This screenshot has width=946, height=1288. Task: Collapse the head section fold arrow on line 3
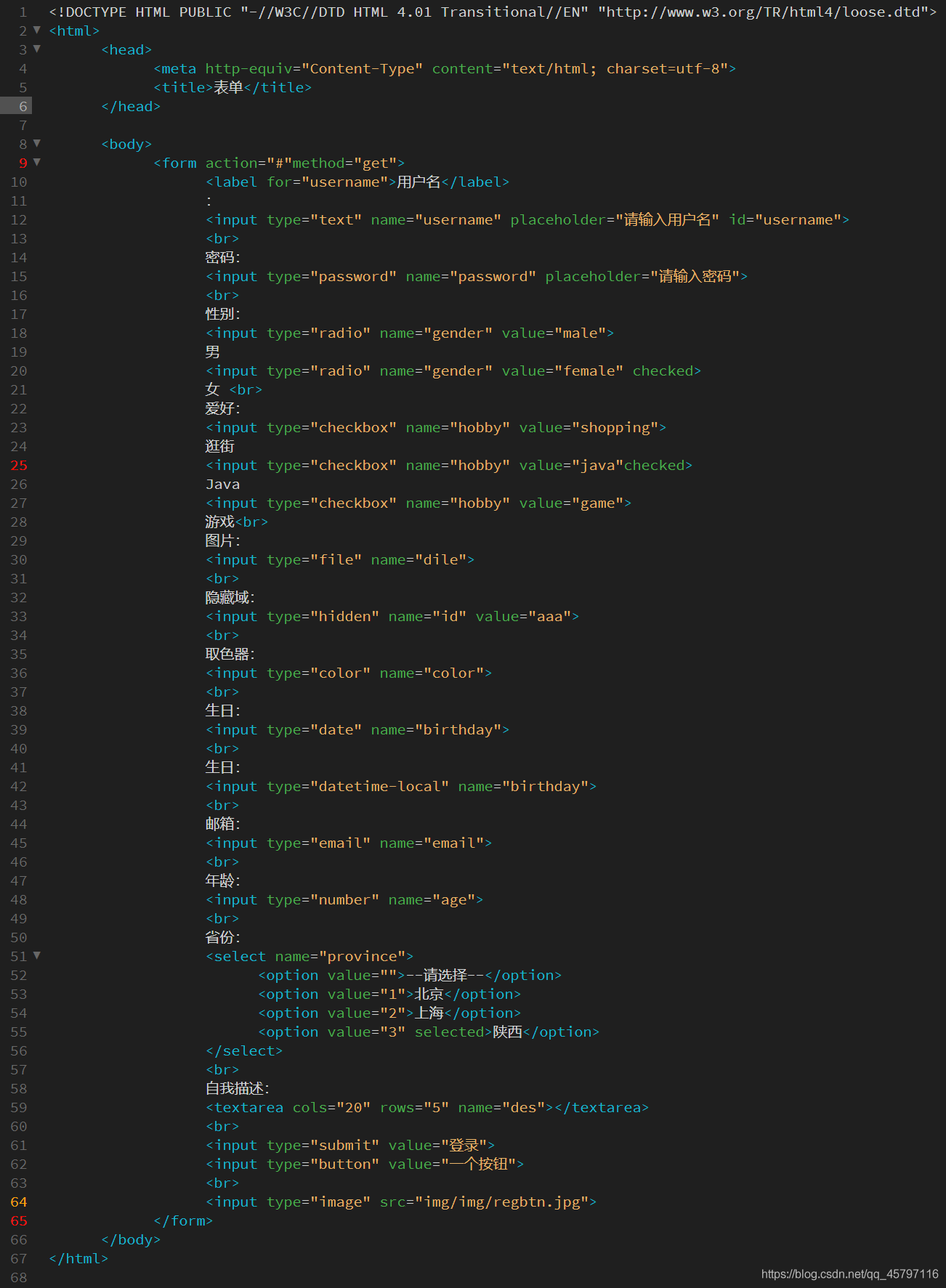tap(36, 49)
